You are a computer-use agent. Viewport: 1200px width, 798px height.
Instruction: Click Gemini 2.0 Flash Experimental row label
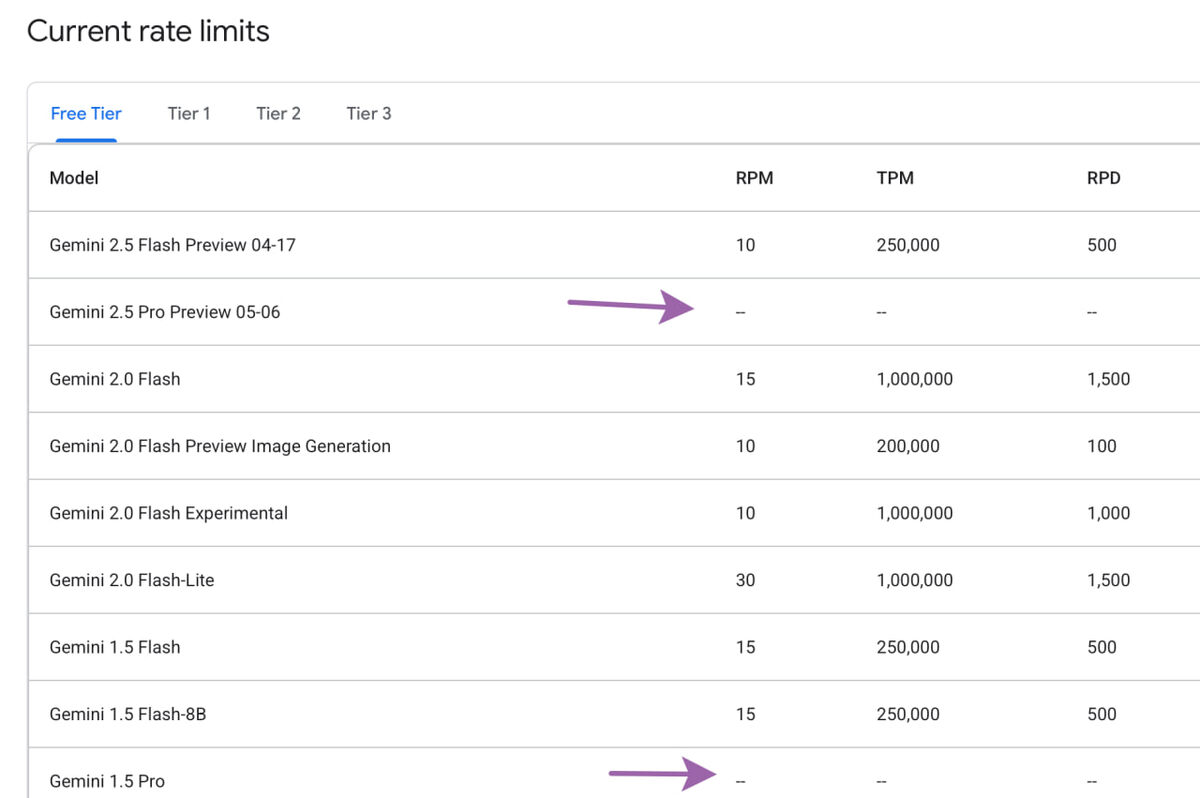pos(168,513)
